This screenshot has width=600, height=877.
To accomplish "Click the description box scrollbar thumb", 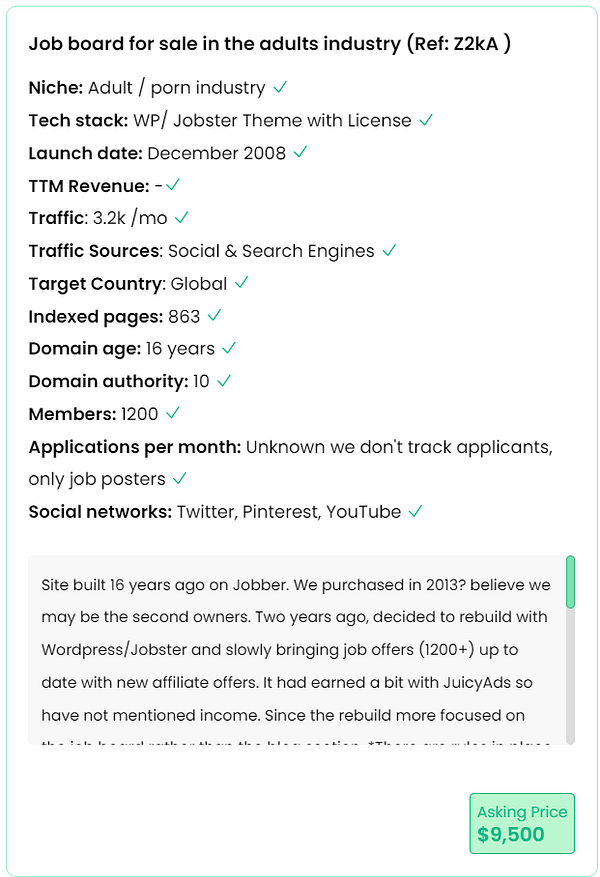I will click(570, 582).
